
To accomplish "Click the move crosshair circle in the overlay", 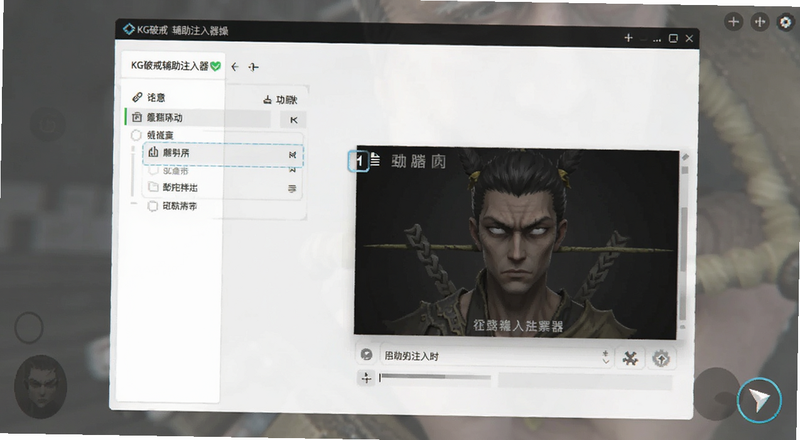I will (760, 21).
